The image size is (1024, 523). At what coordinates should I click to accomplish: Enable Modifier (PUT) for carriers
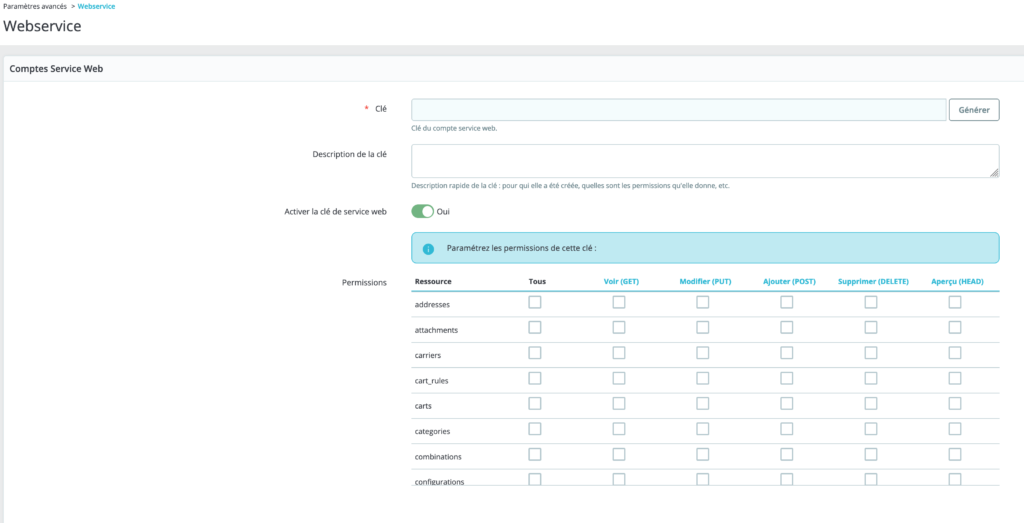coord(703,353)
